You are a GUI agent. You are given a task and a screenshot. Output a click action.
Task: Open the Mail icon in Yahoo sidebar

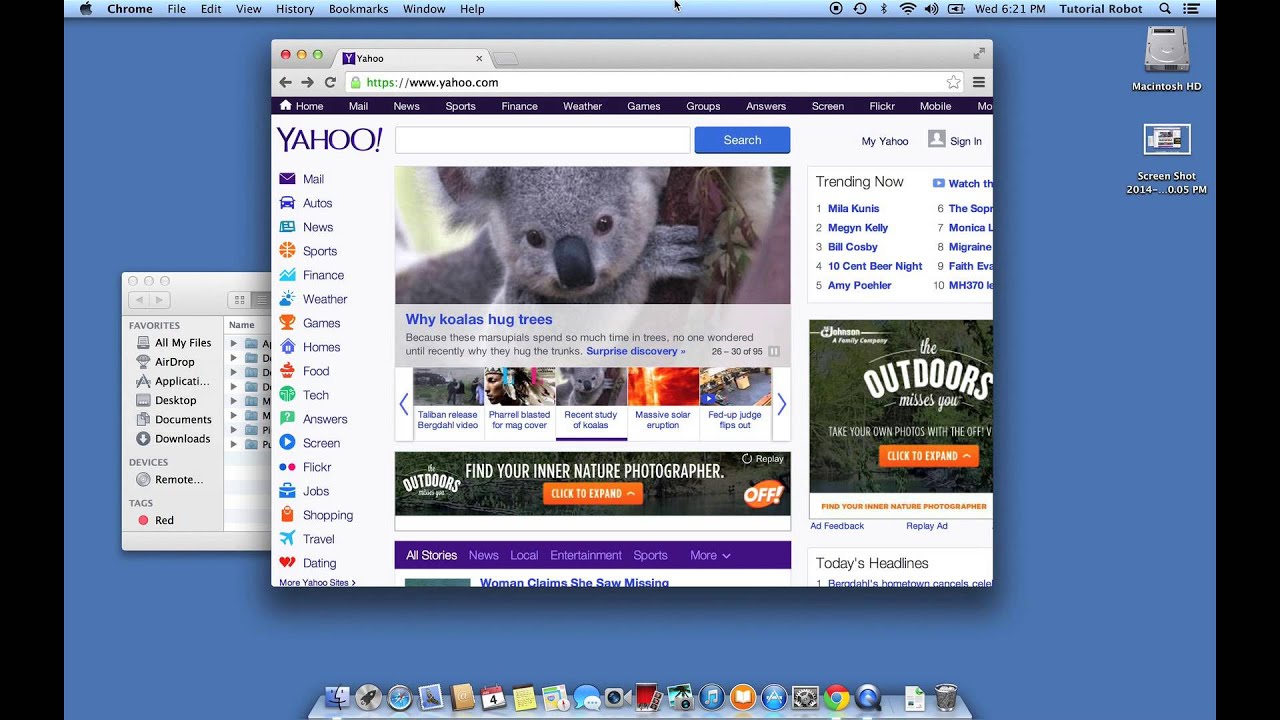[287, 179]
